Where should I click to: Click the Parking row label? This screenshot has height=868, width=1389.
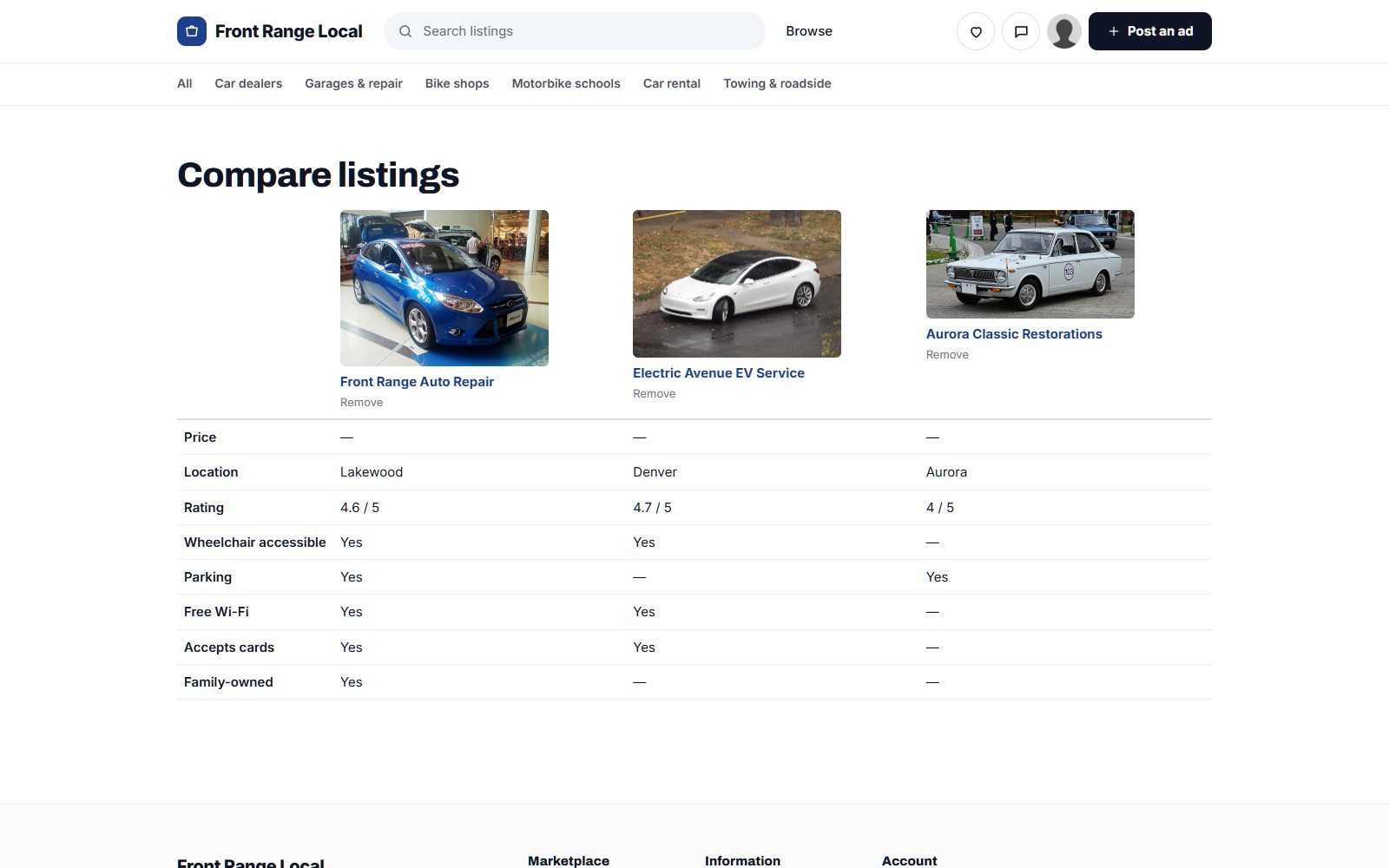(207, 577)
